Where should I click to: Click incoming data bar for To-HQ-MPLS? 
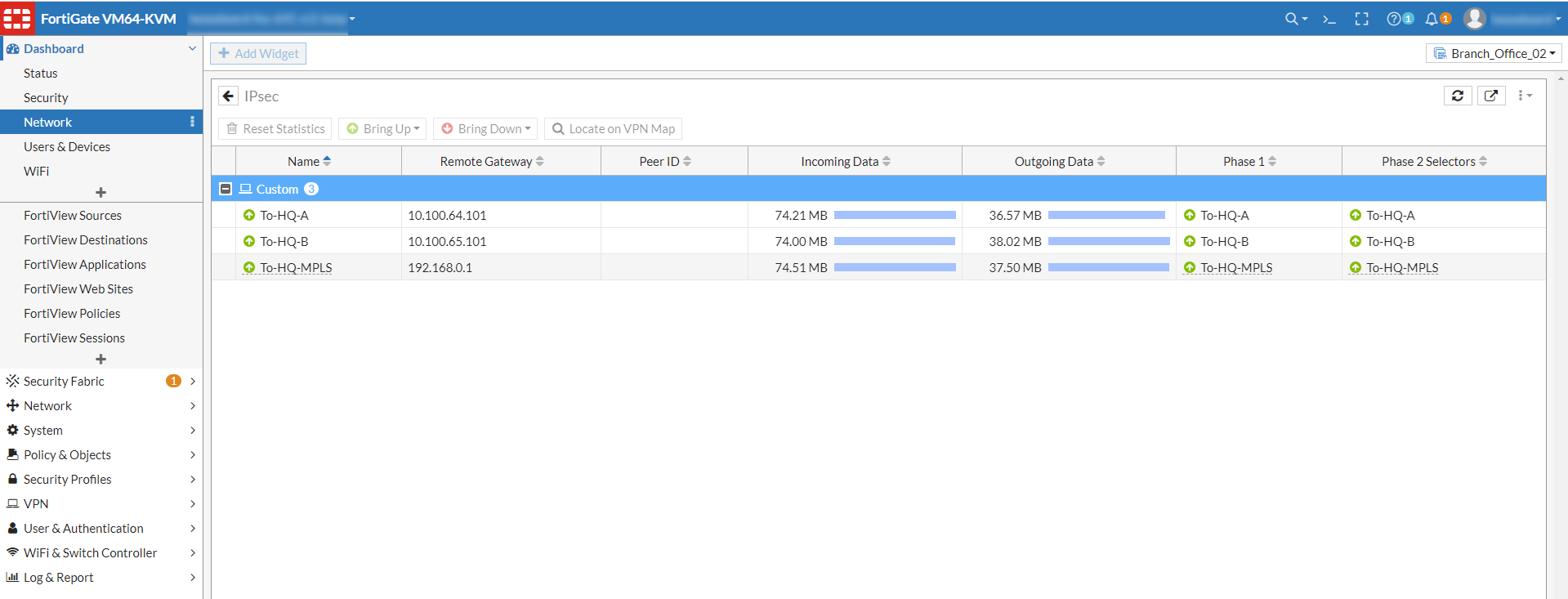point(895,267)
